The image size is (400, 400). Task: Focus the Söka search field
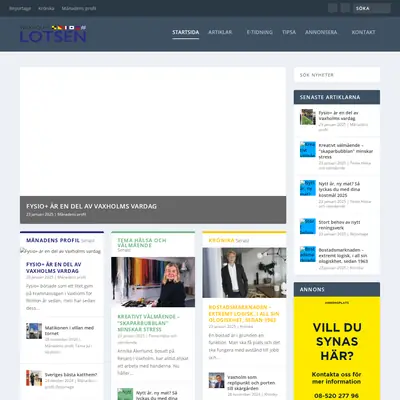click(372, 8)
